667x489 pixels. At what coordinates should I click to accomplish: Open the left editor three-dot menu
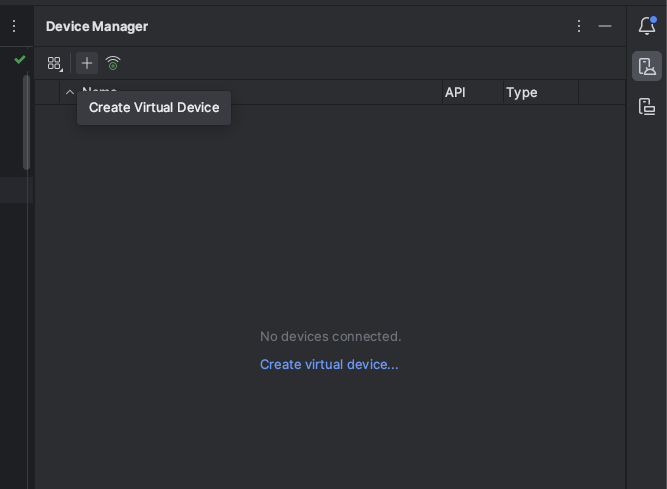pyautogui.click(x=14, y=26)
